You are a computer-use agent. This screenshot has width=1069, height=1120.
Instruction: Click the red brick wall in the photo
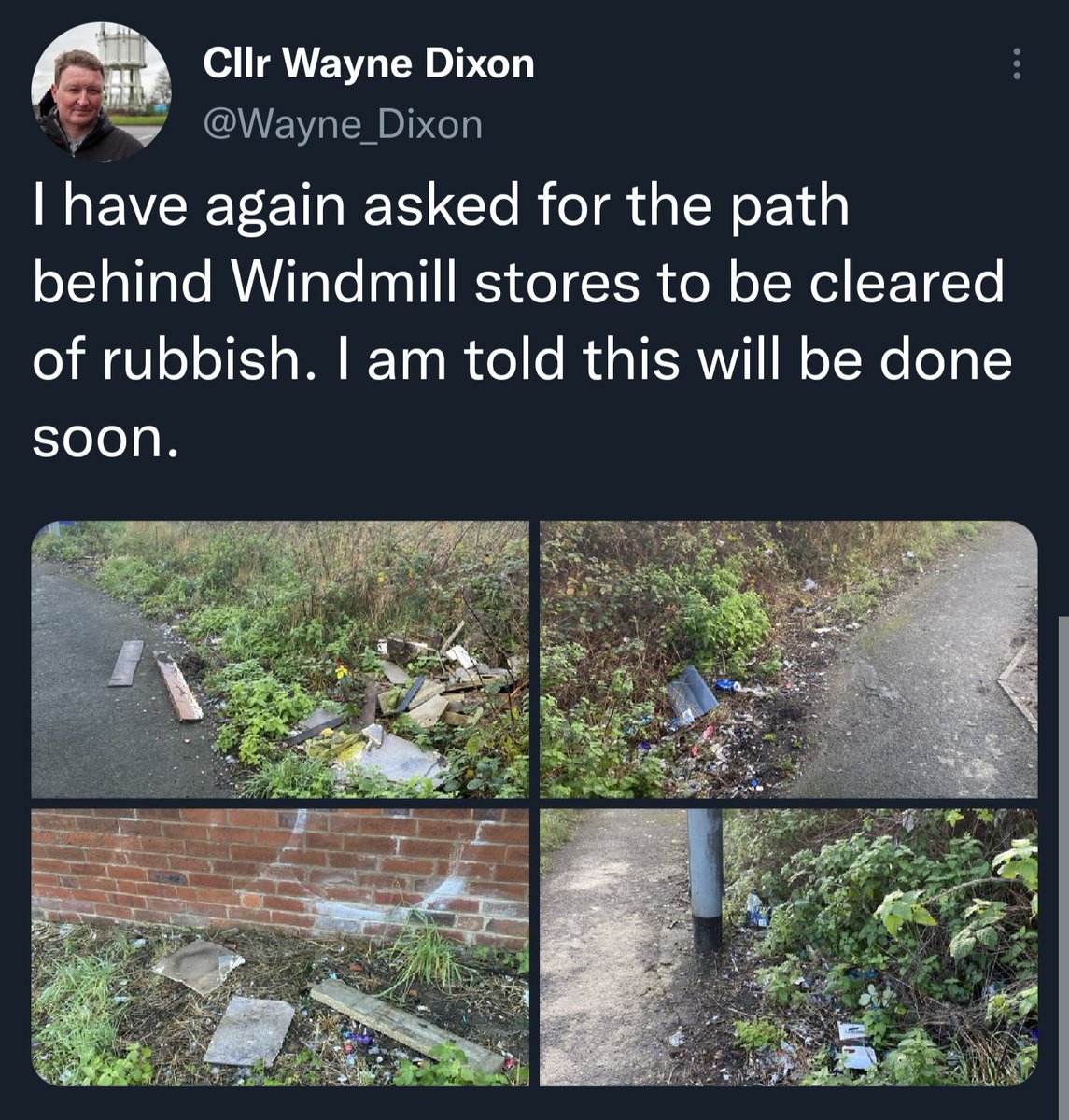pos(280,868)
